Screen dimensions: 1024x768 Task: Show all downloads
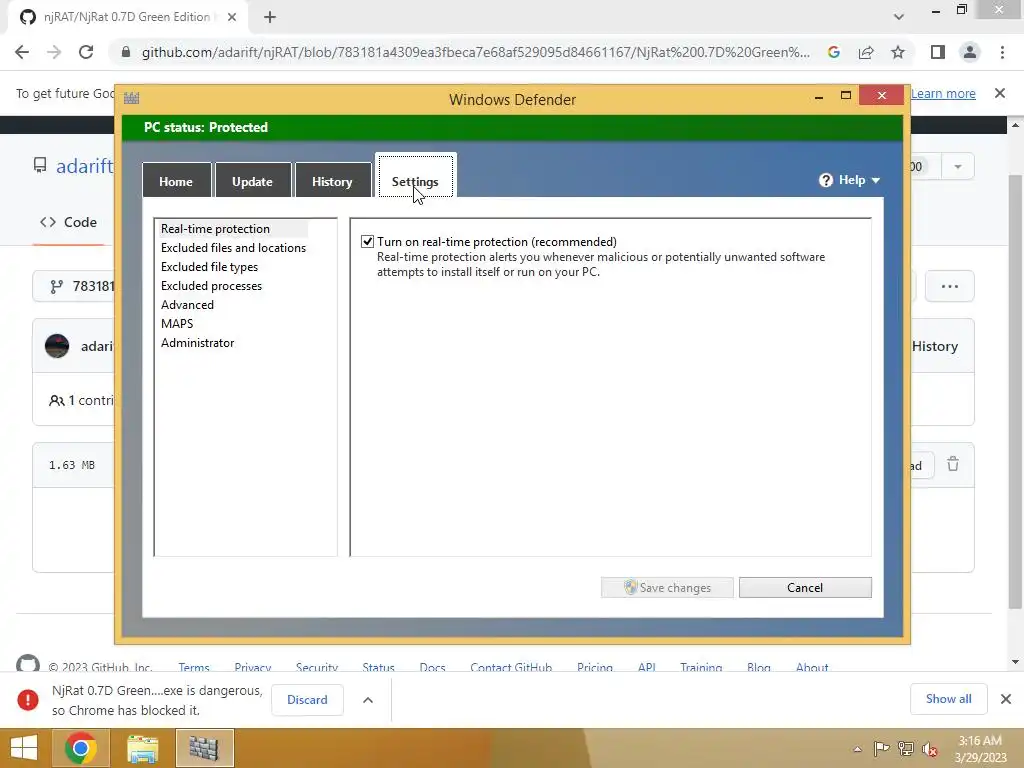point(948,699)
